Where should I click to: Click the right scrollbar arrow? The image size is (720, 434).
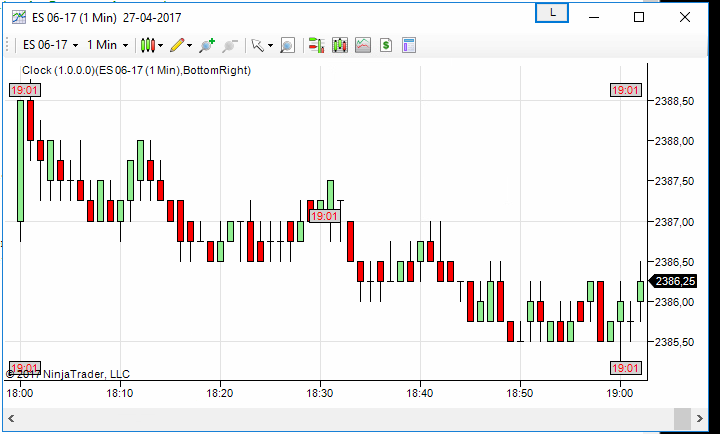click(x=699, y=418)
